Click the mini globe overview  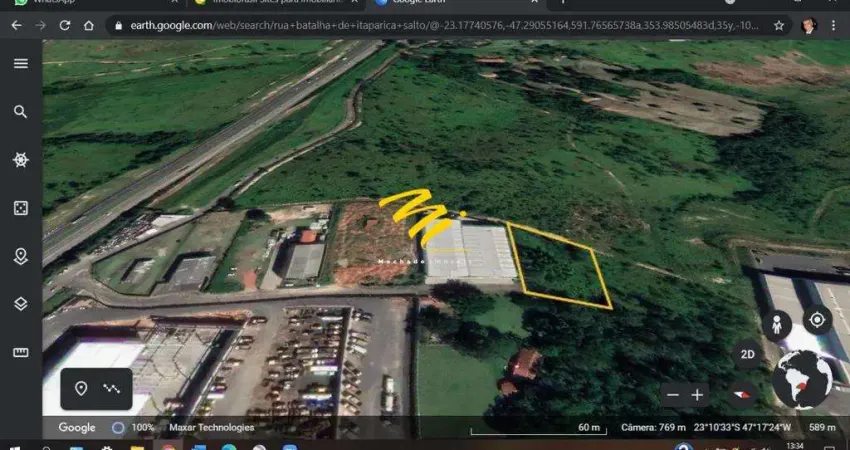[x=802, y=380]
